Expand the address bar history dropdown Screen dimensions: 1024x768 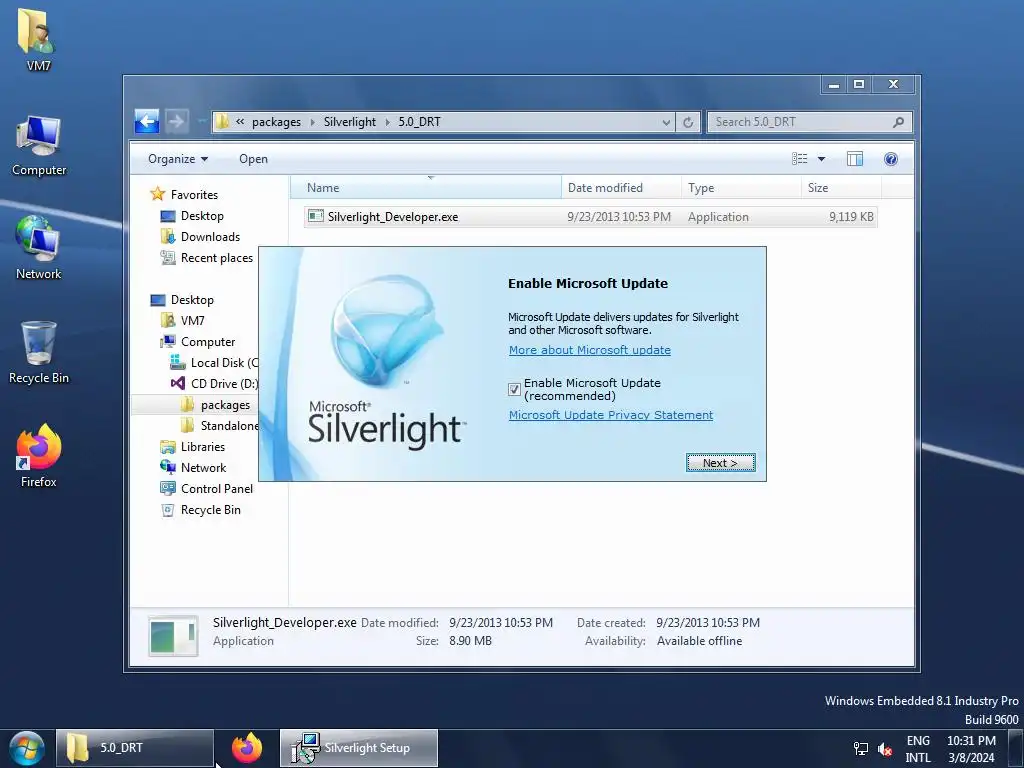point(665,122)
